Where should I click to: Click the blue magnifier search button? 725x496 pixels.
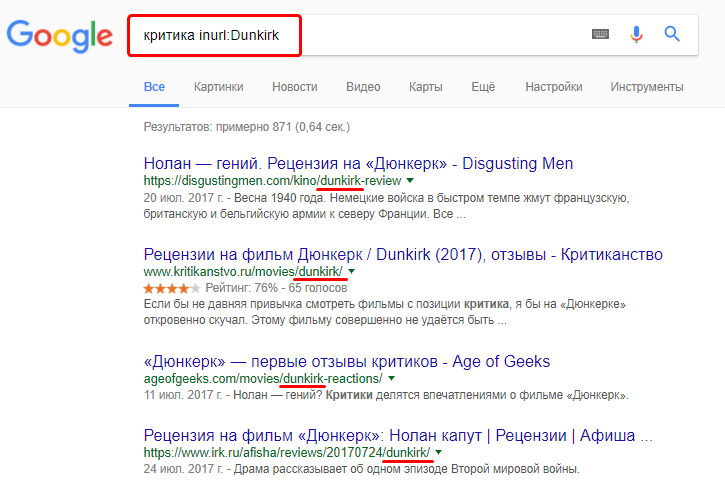tap(672, 34)
